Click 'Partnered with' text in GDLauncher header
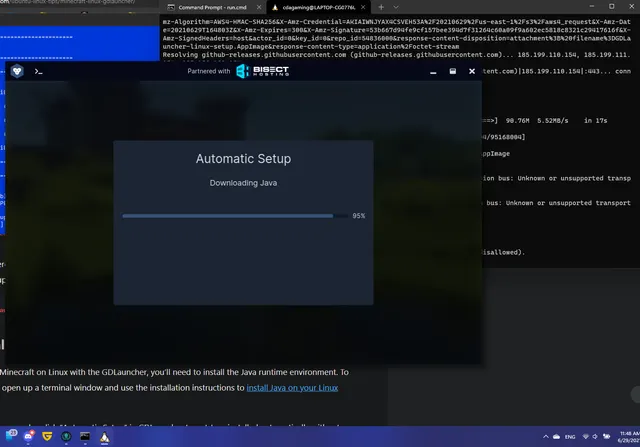Image resolution: width=640 pixels, height=447 pixels. point(209,71)
